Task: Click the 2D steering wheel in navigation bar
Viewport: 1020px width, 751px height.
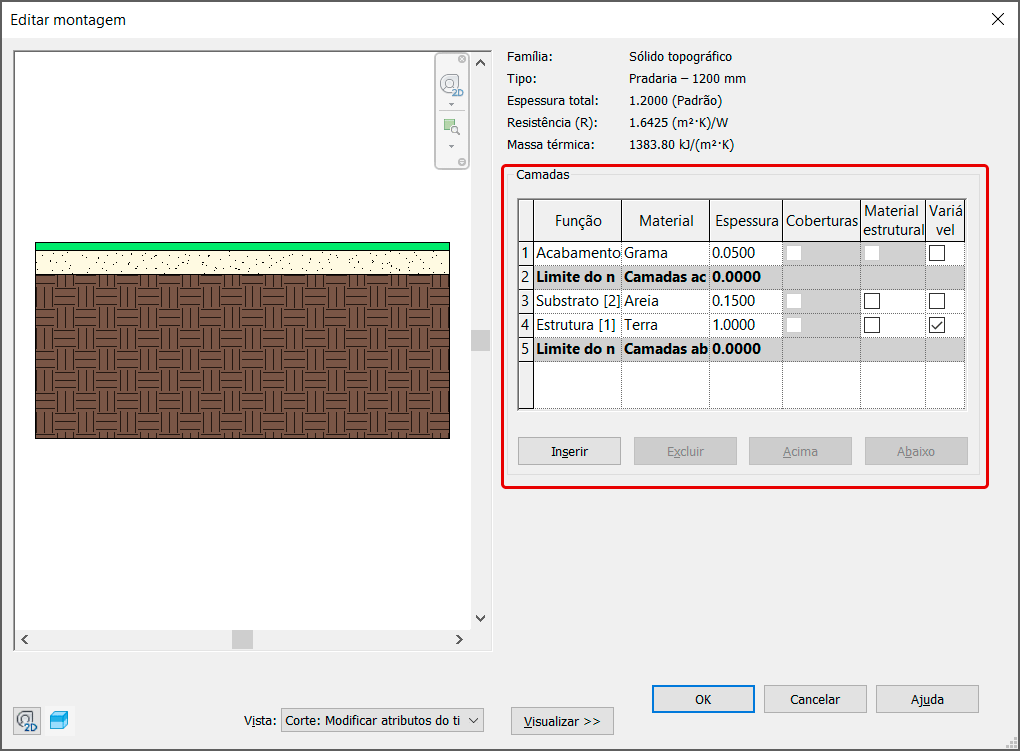Action: pyautogui.click(x=451, y=84)
